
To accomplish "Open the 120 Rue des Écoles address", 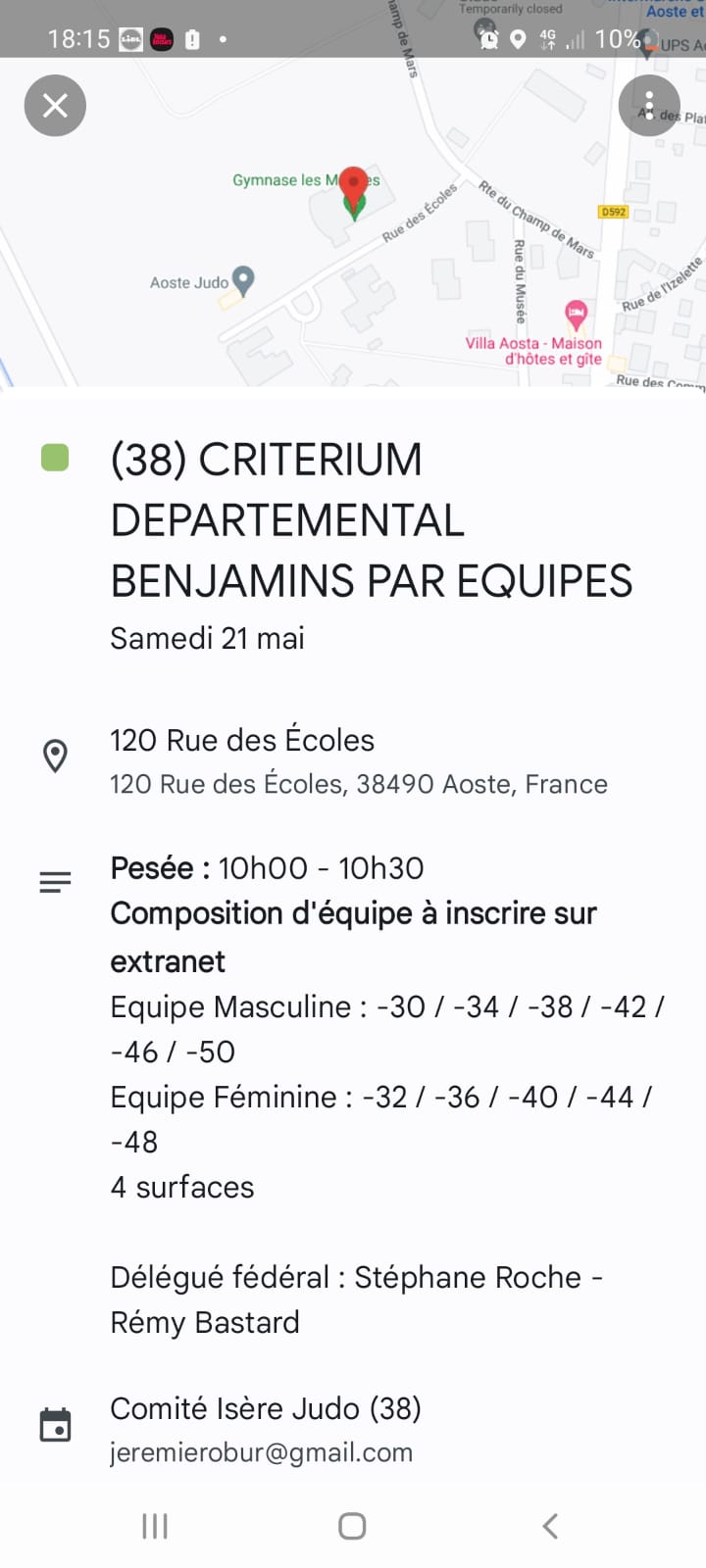I will (242, 741).
